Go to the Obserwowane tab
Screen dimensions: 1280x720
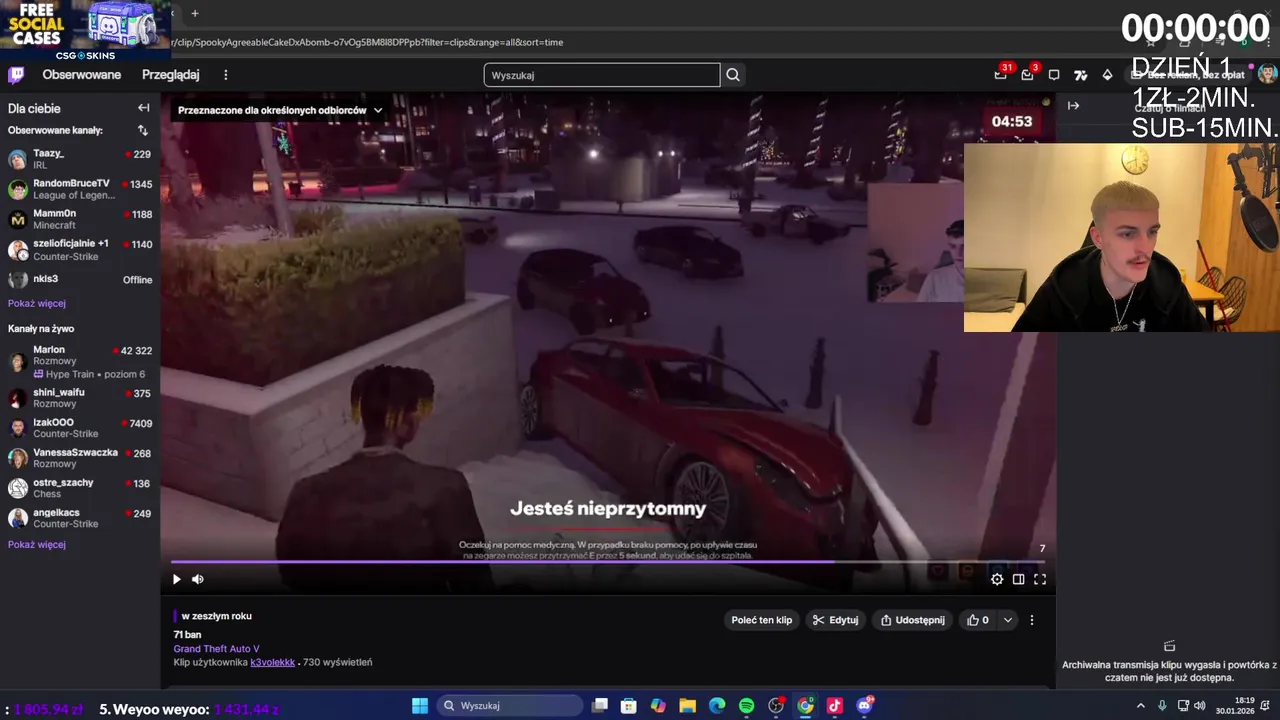[81, 75]
